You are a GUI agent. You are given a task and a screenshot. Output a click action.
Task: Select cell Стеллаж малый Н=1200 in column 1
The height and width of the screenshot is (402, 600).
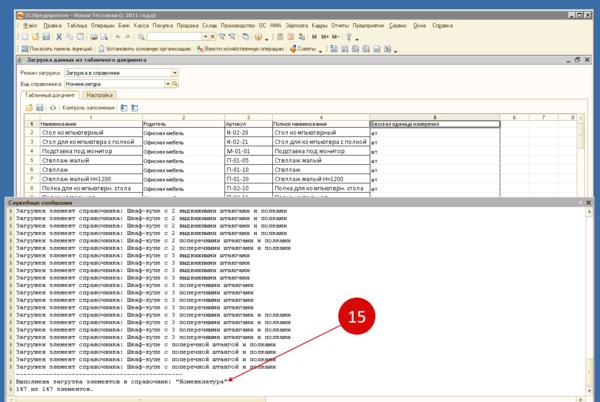91,179
